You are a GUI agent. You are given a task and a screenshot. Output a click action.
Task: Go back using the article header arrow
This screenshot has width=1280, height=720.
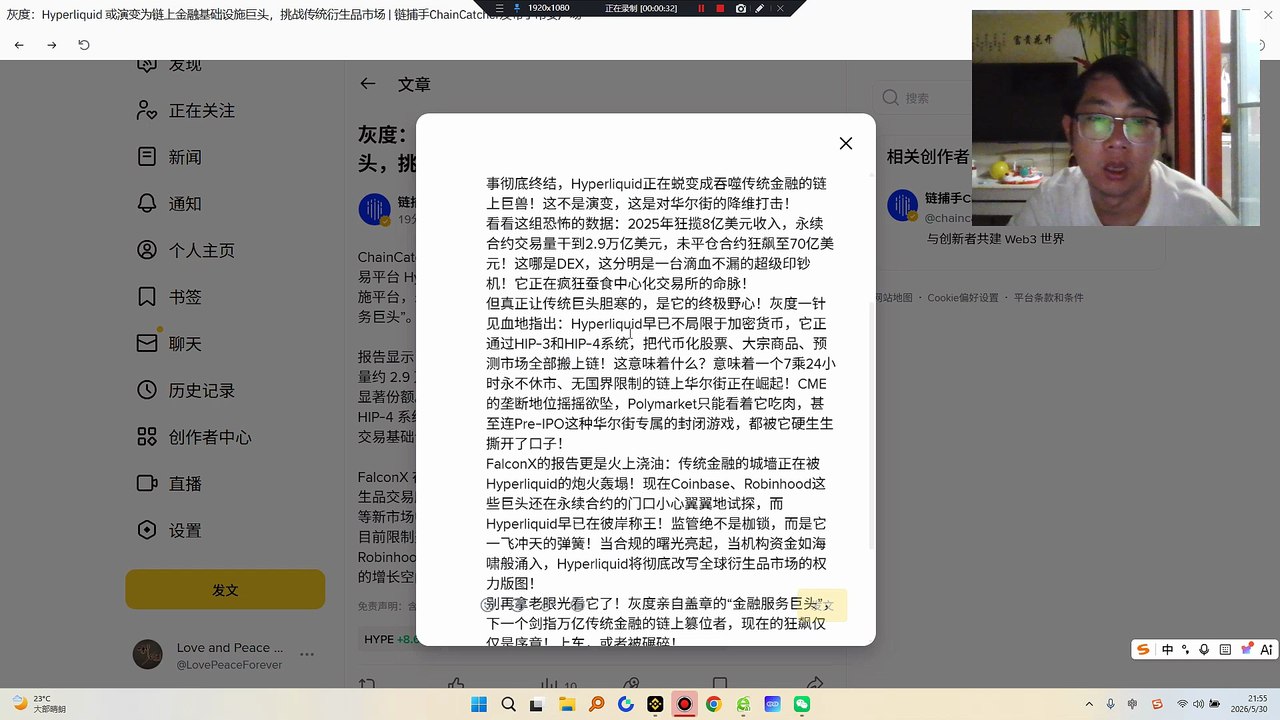pyautogui.click(x=368, y=84)
